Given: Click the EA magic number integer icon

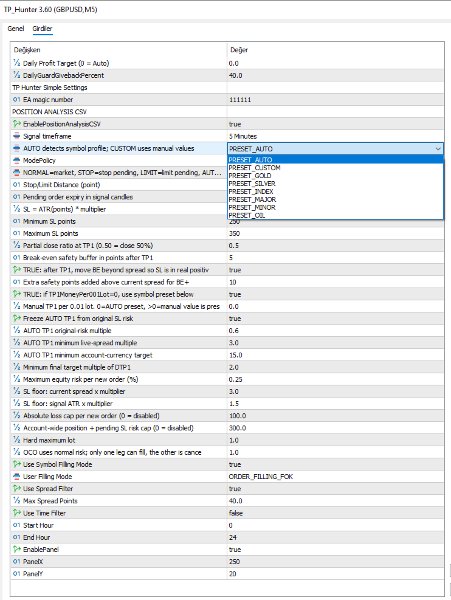Looking at the screenshot, I should pyautogui.click(x=16, y=99).
